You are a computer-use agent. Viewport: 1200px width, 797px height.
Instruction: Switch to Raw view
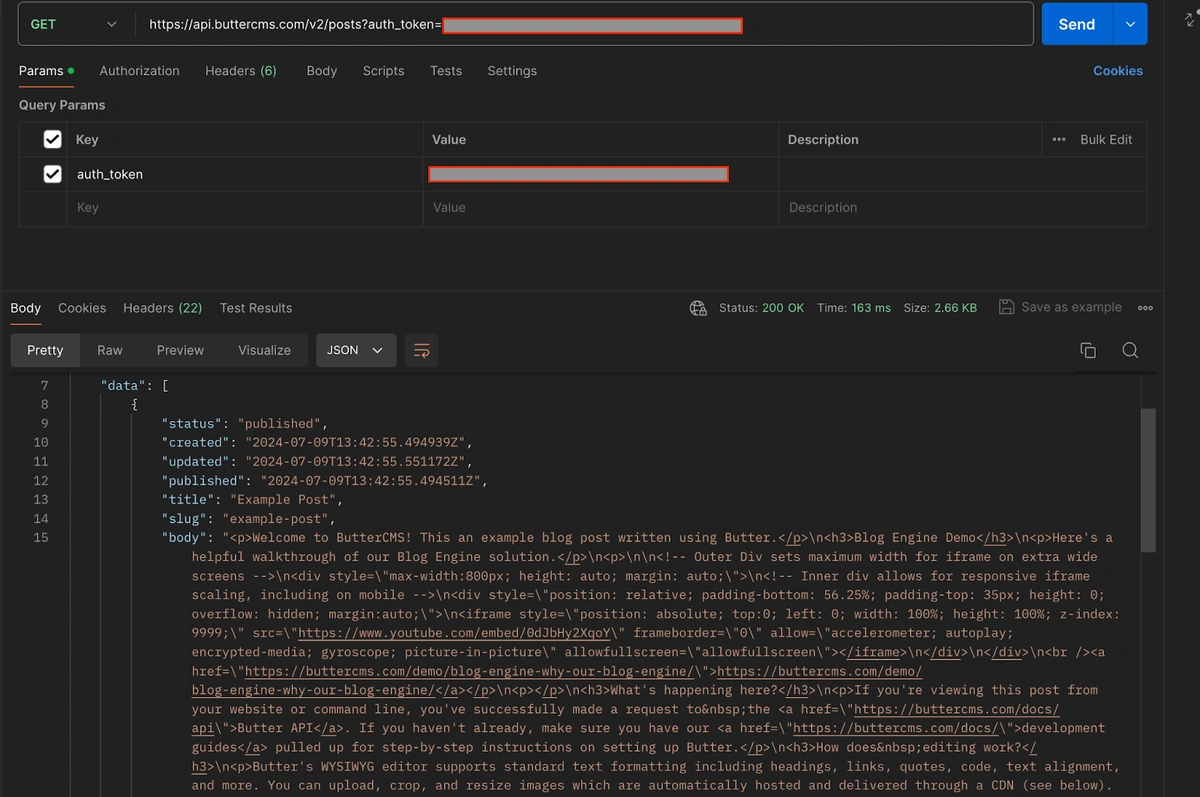110,350
